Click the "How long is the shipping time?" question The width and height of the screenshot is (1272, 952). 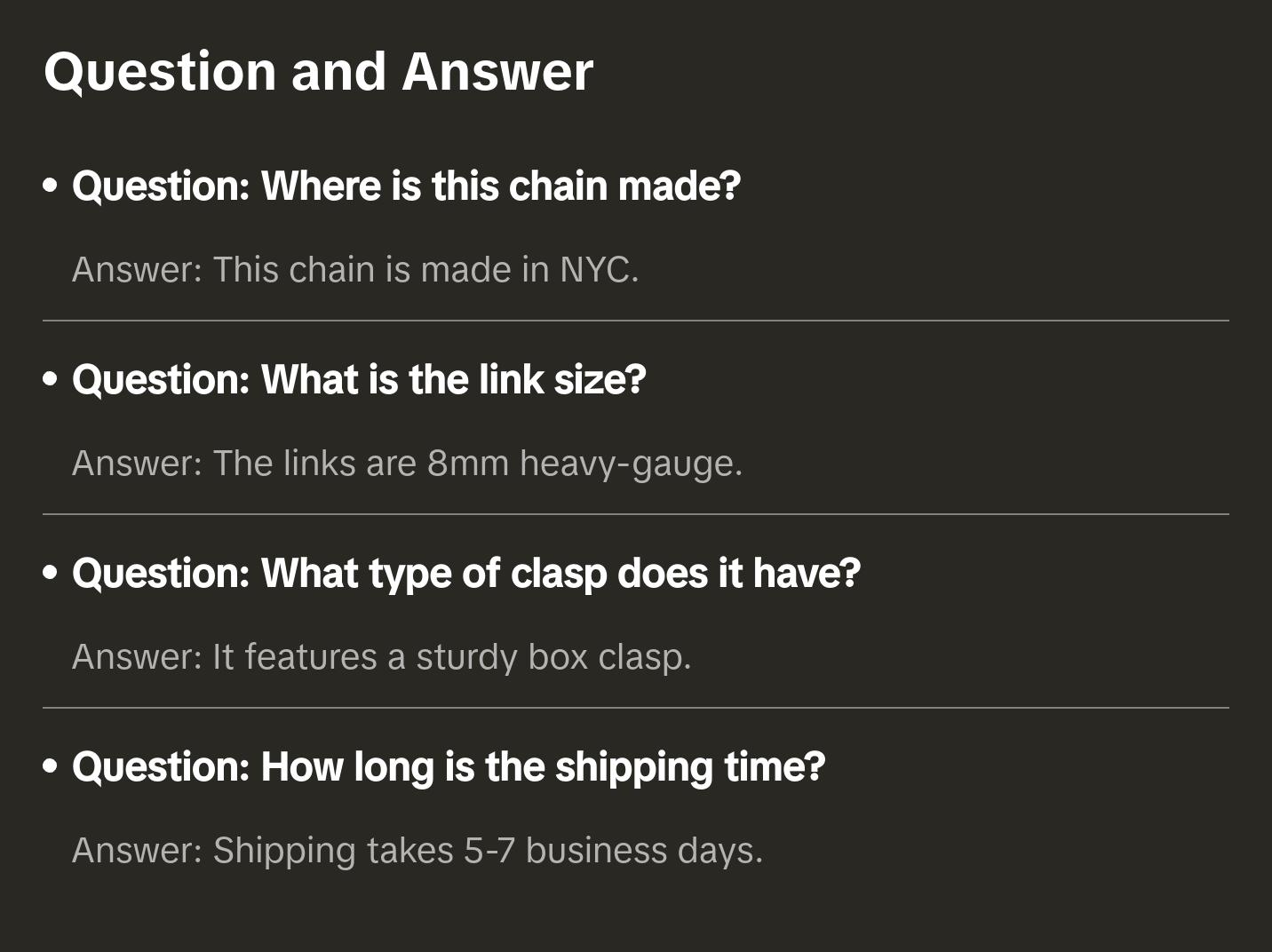(x=449, y=767)
